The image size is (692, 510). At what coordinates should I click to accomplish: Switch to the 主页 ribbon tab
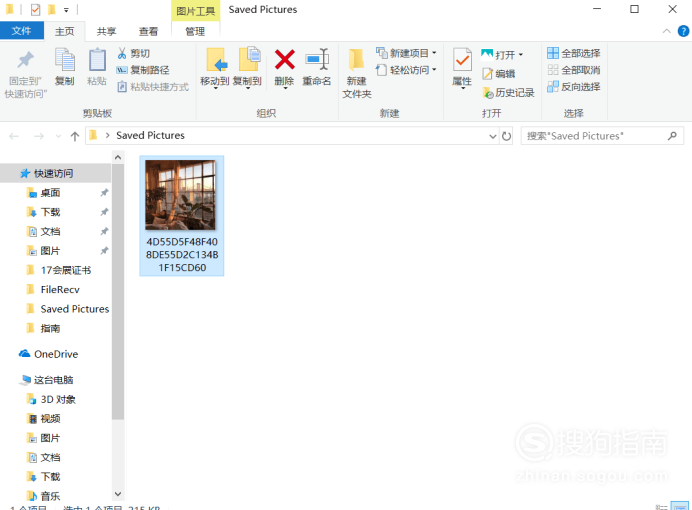[x=64, y=31]
